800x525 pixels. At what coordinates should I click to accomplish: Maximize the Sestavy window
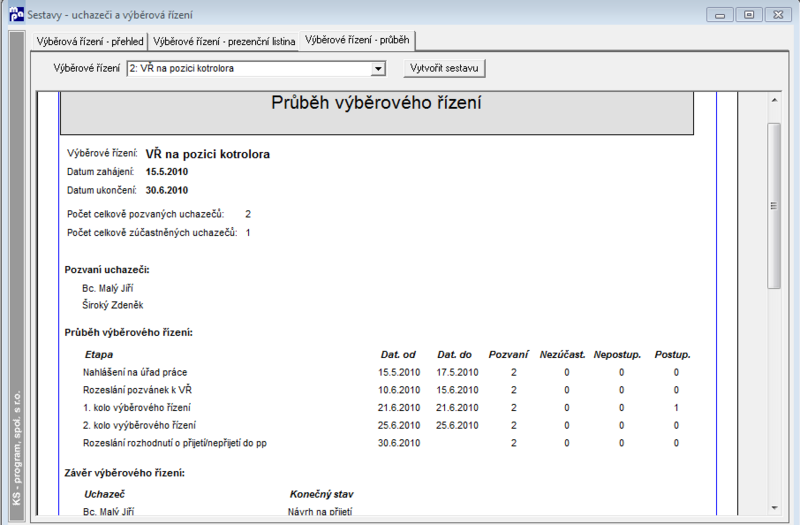(x=749, y=15)
